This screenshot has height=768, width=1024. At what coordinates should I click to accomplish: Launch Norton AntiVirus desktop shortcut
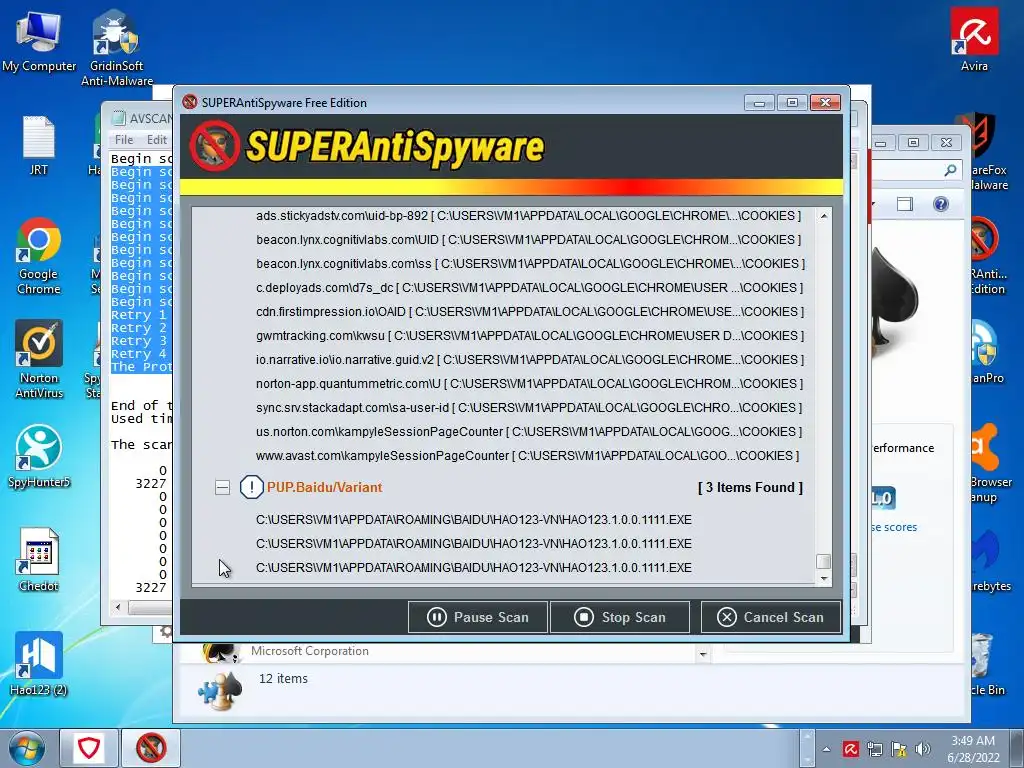[39, 359]
